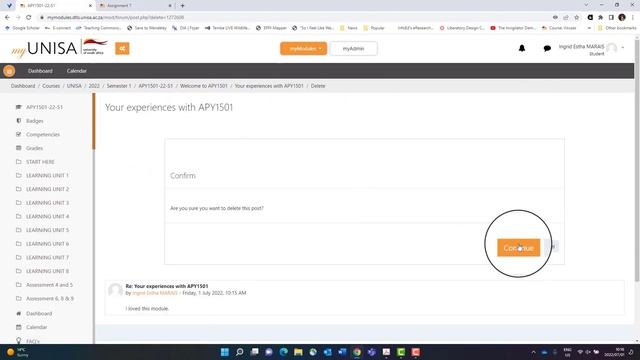Open Google Chrome from the taskbar

click(357, 352)
